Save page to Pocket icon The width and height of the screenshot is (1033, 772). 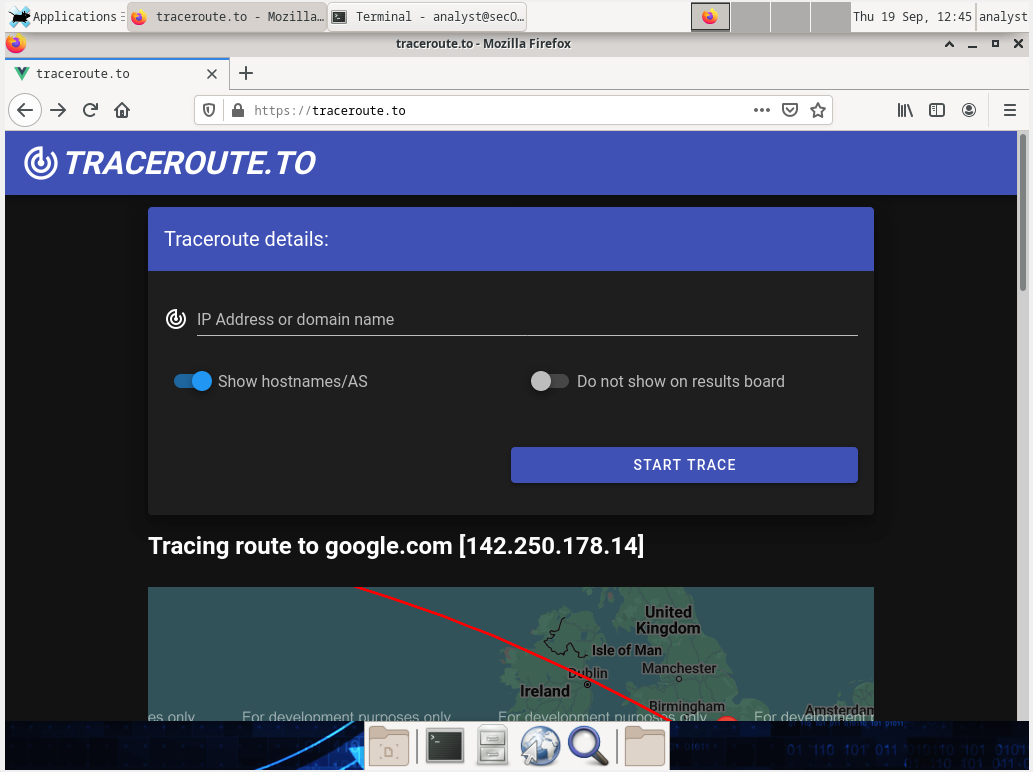[x=790, y=110]
